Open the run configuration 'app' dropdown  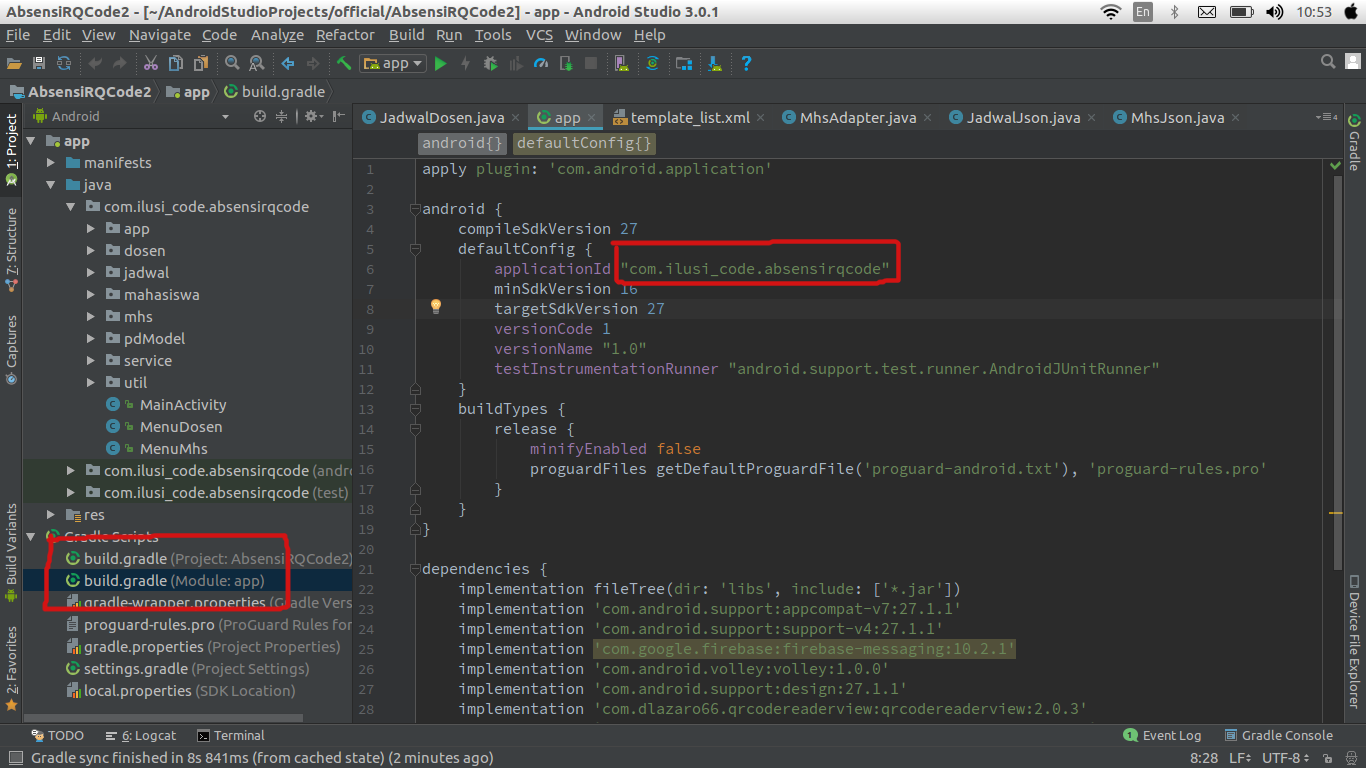pos(393,63)
